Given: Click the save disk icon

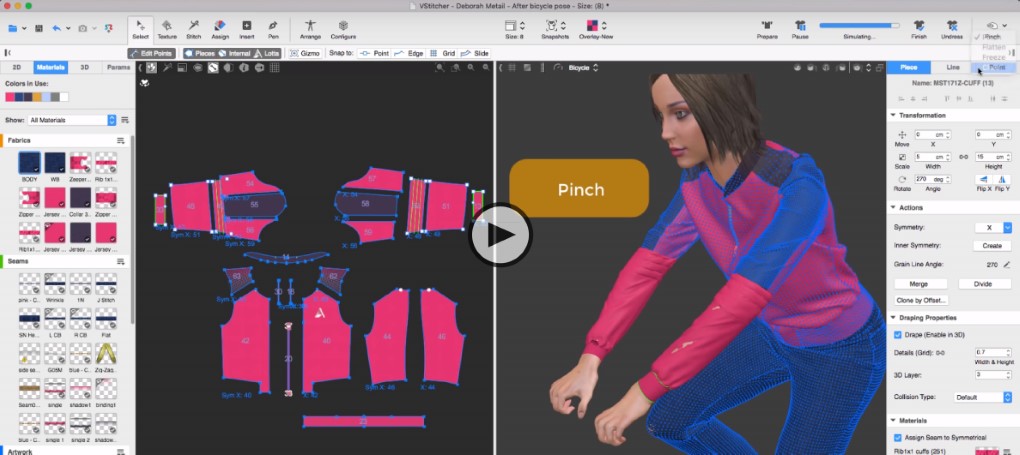Looking at the screenshot, I should [x=39, y=29].
